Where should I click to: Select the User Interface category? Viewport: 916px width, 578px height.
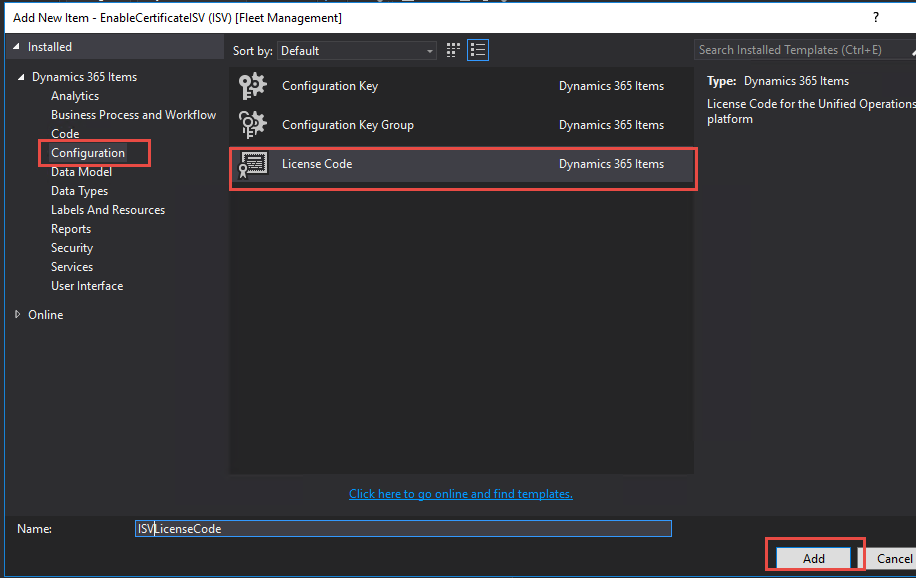tap(86, 285)
